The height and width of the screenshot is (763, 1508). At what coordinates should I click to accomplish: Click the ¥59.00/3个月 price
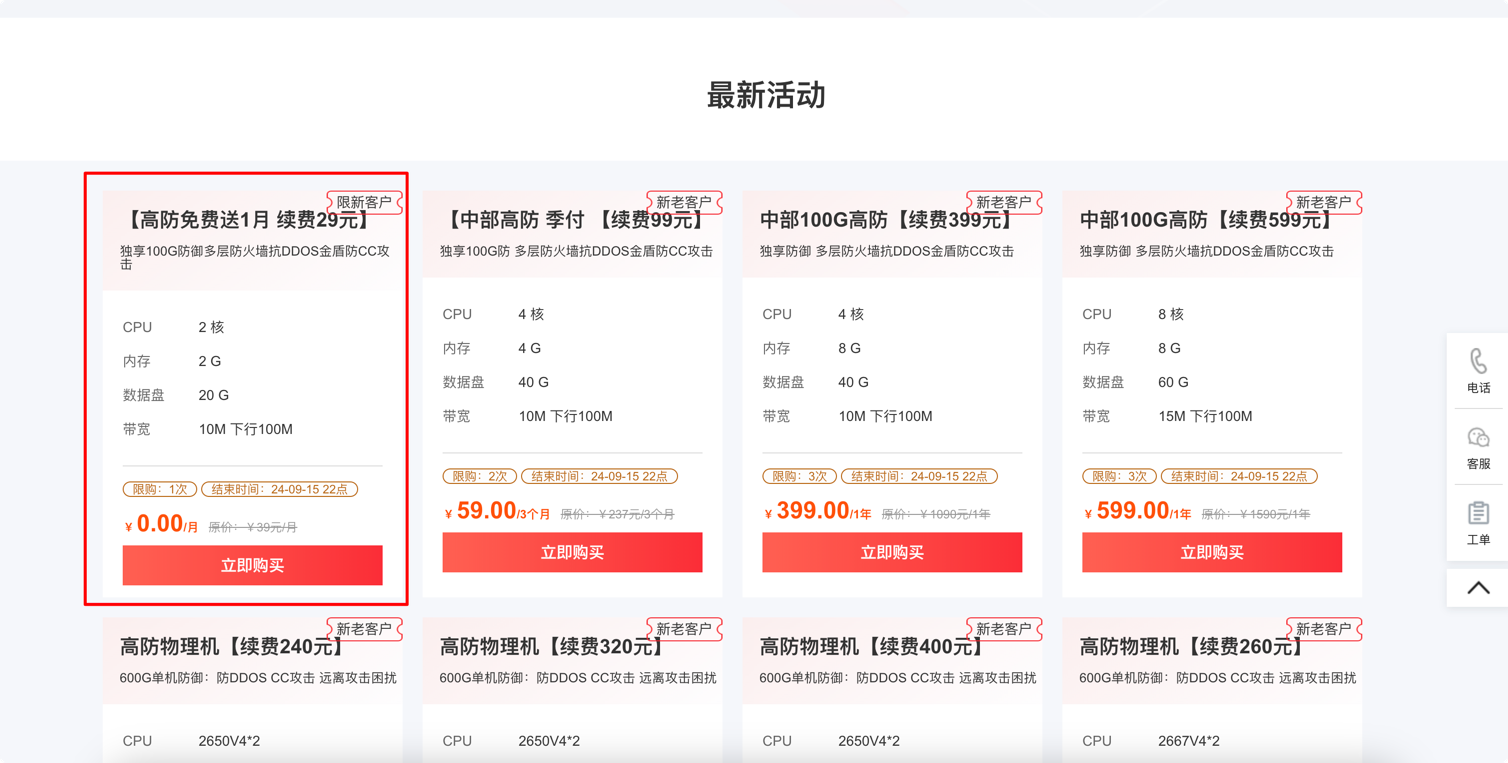coord(497,511)
